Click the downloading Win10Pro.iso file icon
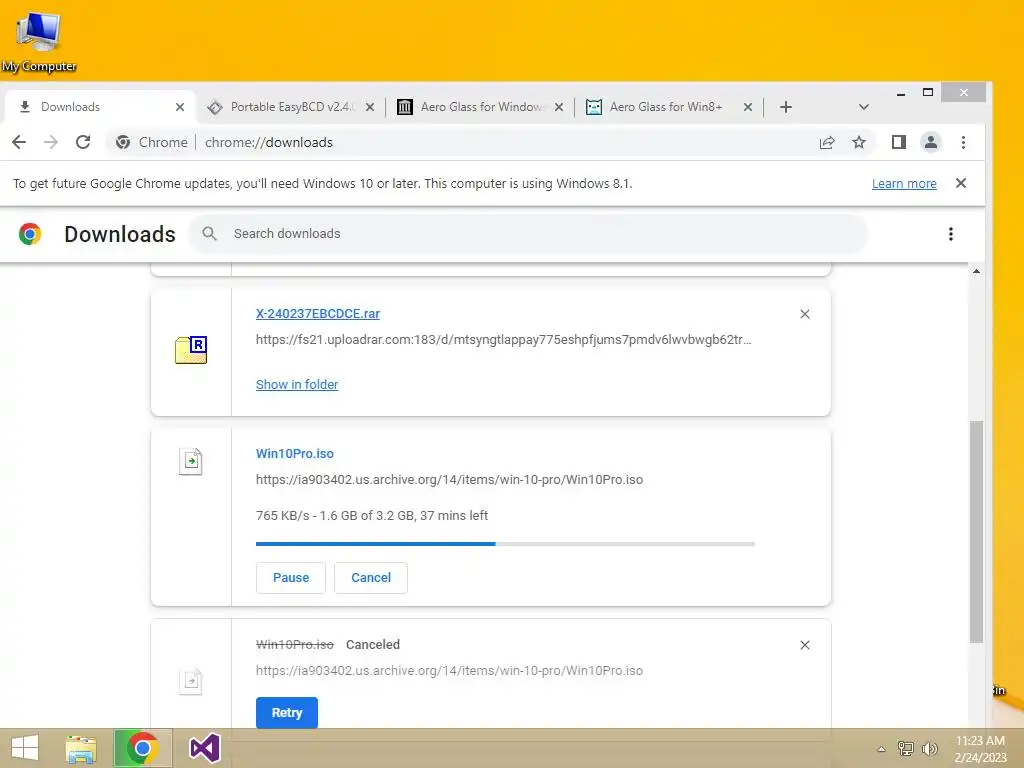This screenshot has height=768, width=1024. 191,462
